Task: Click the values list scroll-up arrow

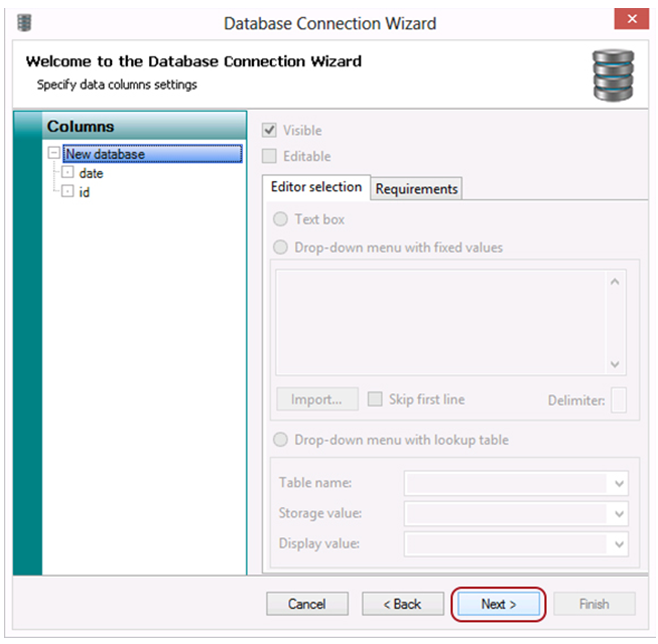Action: [615, 282]
